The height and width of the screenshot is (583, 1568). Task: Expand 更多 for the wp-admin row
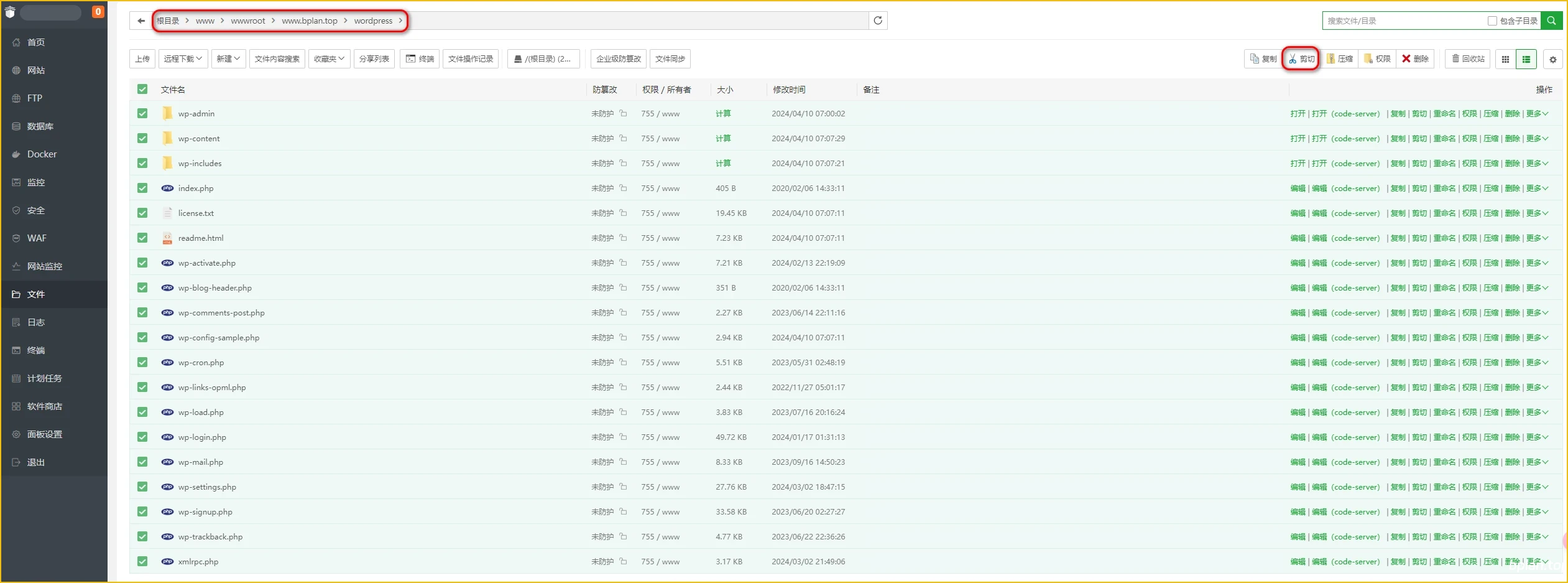coord(1537,113)
